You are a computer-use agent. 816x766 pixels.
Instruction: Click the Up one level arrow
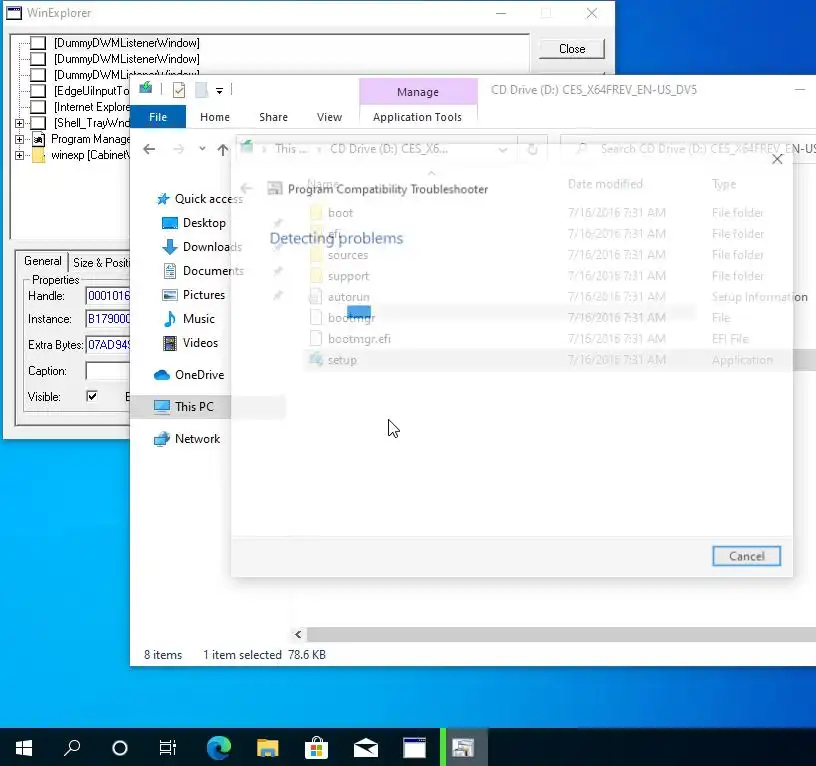(x=223, y=150)
